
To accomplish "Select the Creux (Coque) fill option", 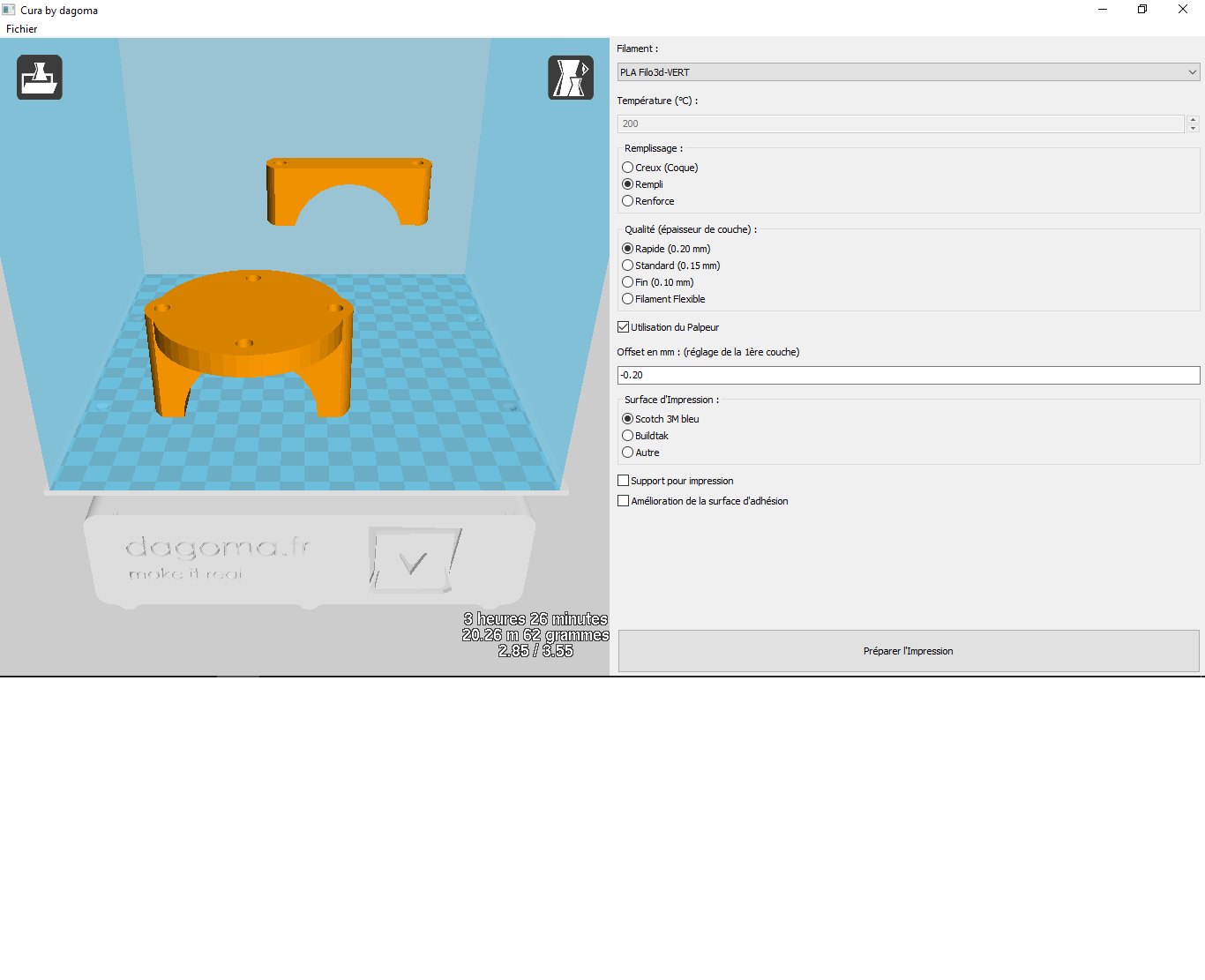I will (x=661, y=168).
